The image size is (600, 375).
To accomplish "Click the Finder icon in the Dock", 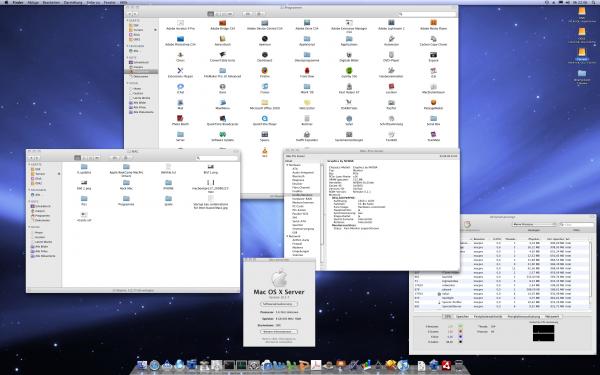I will (142, 365).
